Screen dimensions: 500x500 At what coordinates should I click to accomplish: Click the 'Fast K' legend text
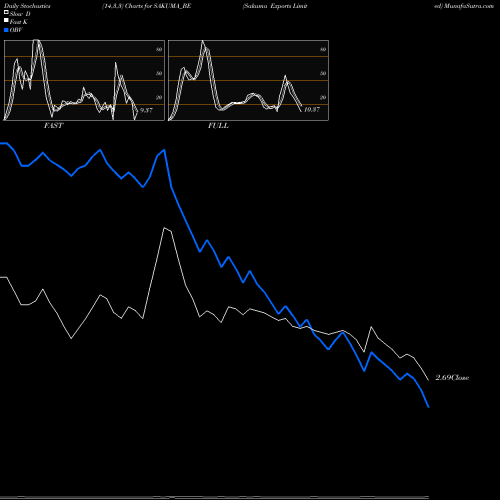pyautogui.click(x=19, y=22)
